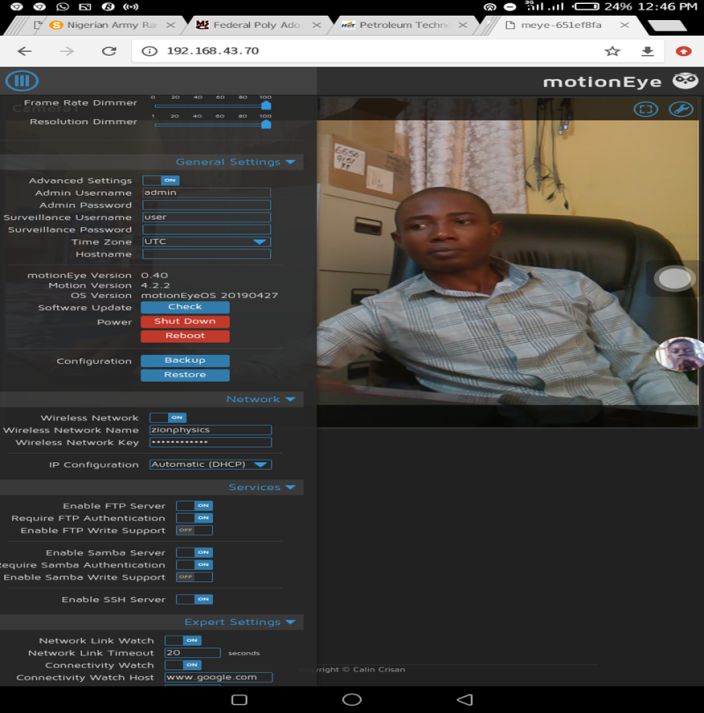
Task: Turn off Enable SSH Server
Action: pyautogui.click(x=194, y=599)
